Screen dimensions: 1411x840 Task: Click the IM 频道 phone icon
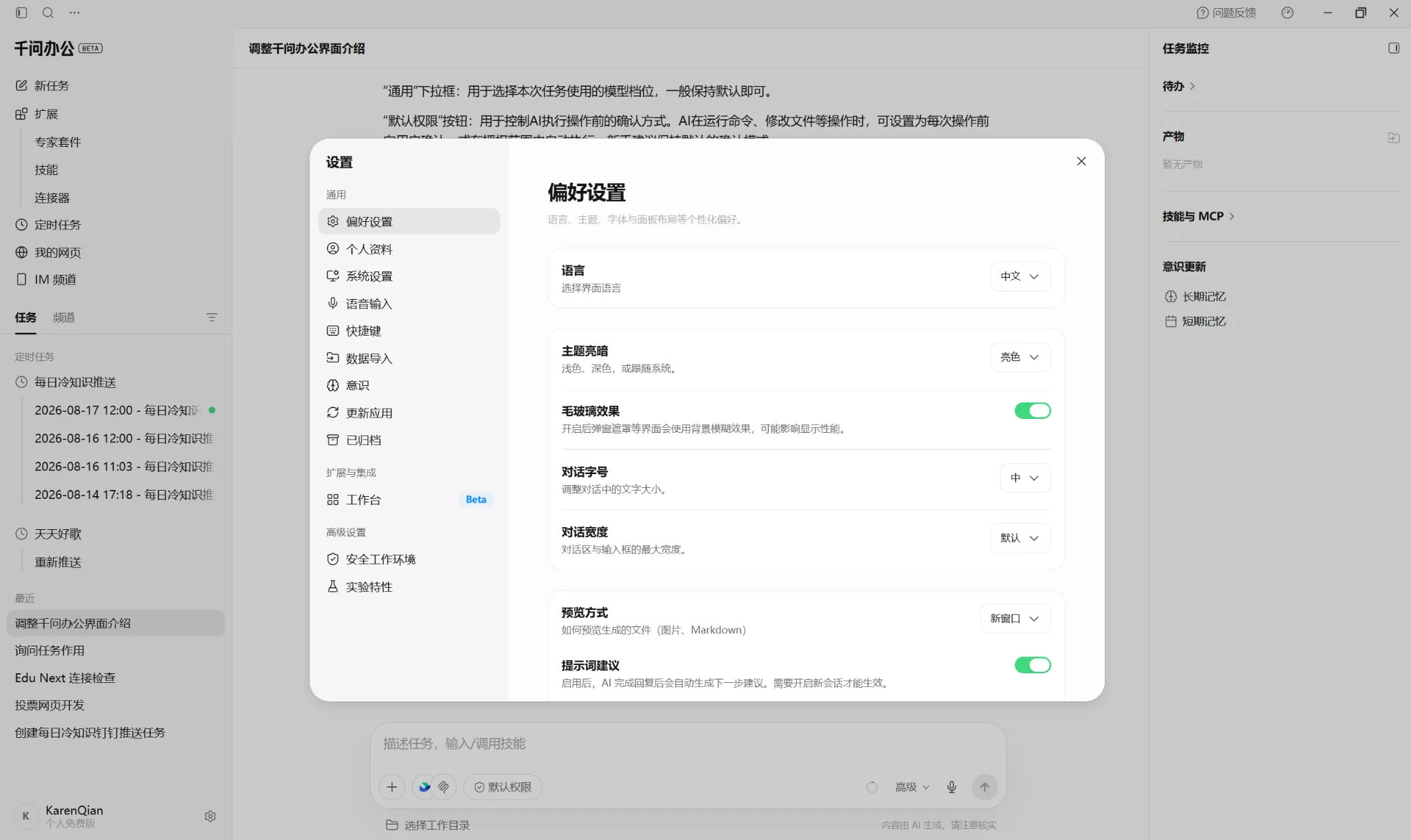(21, 279)
